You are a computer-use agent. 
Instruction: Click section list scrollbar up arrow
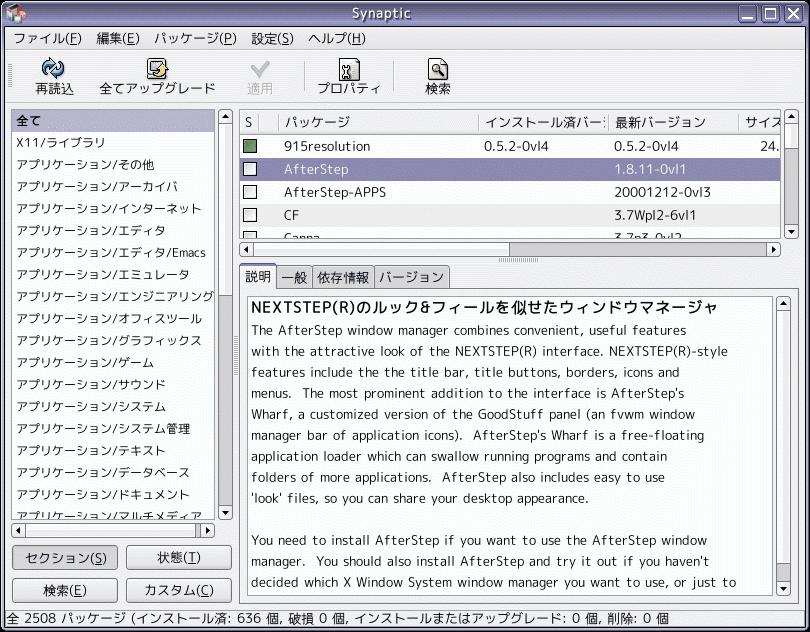[225, 116]
